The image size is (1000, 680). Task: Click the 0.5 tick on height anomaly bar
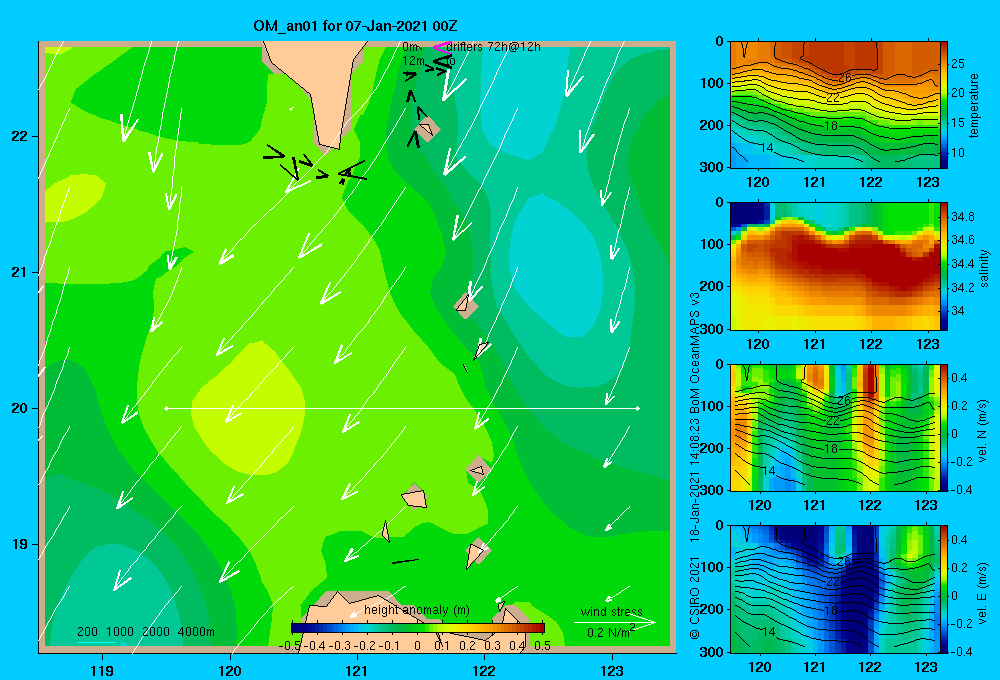pos(543,646)
